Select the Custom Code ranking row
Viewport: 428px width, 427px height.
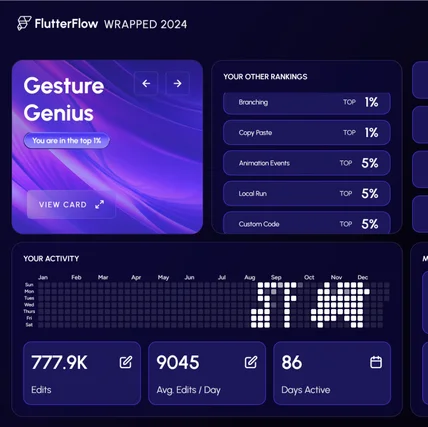(307, 223)
